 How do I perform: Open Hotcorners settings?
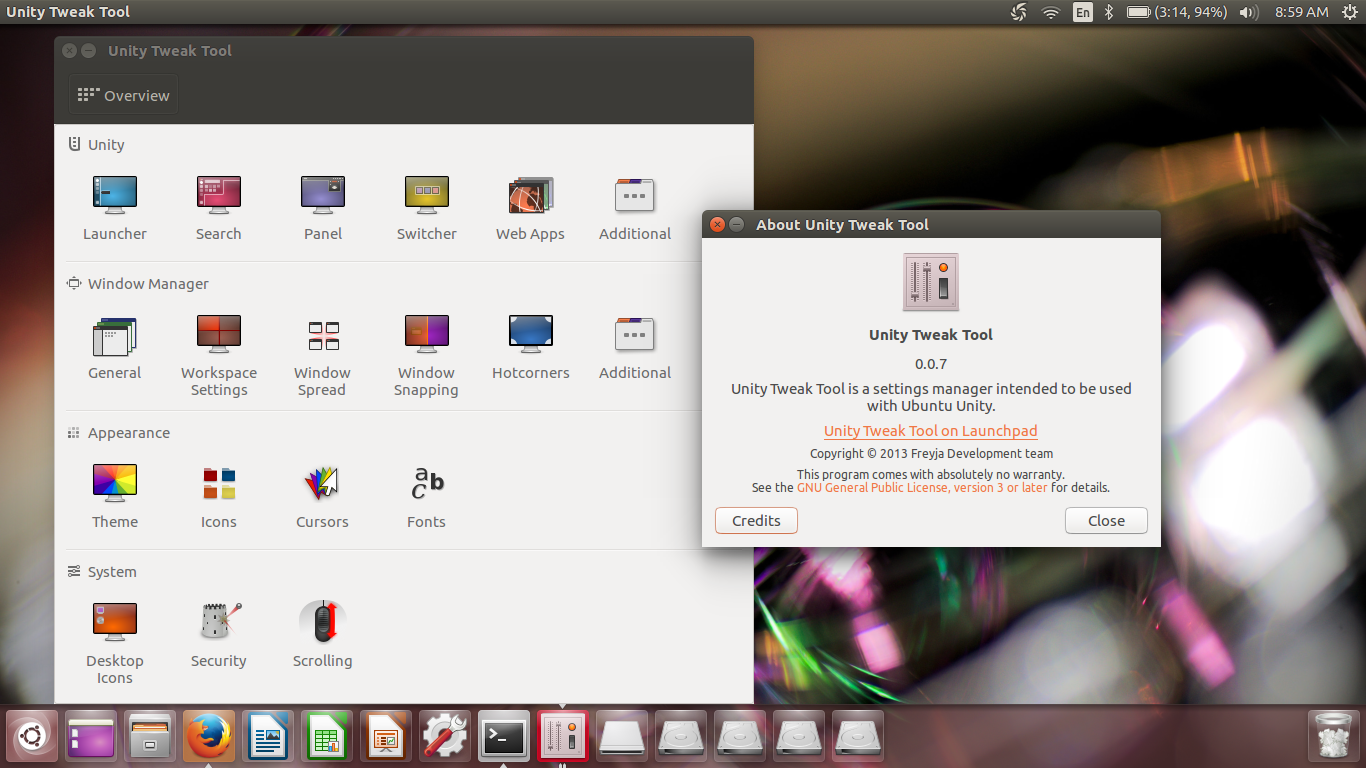coord(531,347)
